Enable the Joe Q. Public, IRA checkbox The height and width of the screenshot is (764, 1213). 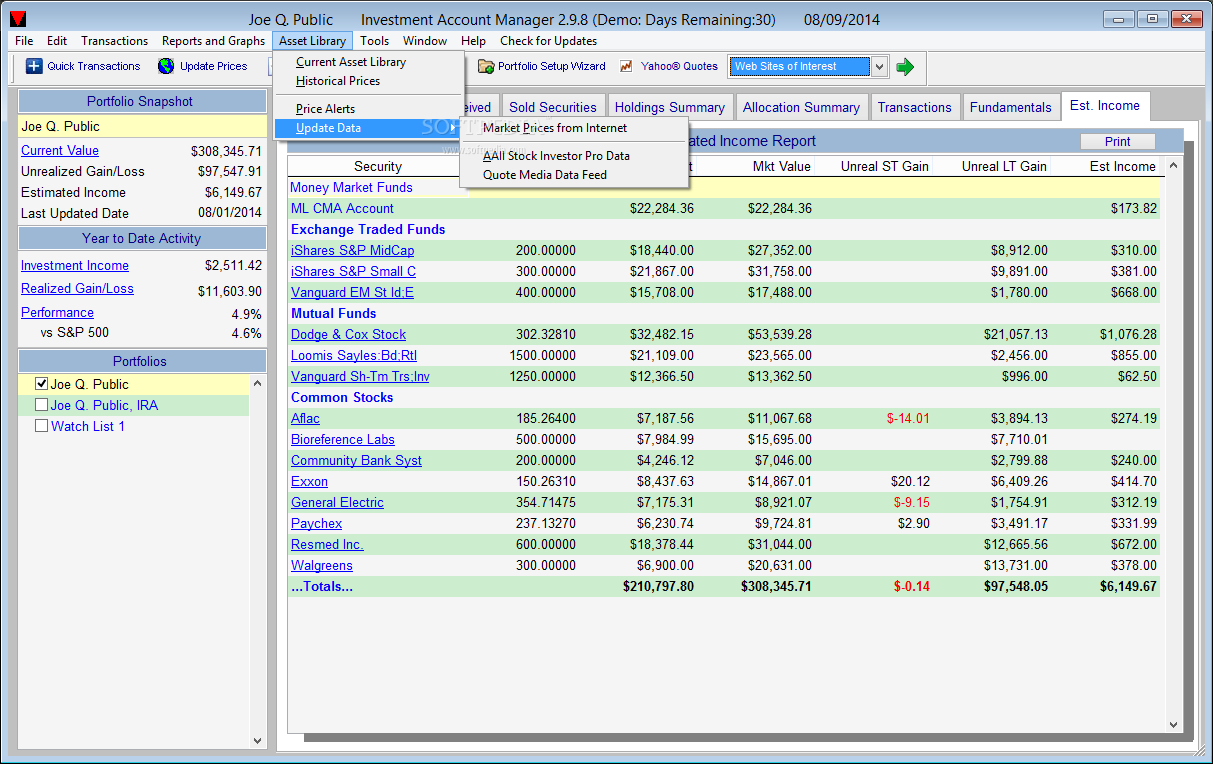coord(41,405)
